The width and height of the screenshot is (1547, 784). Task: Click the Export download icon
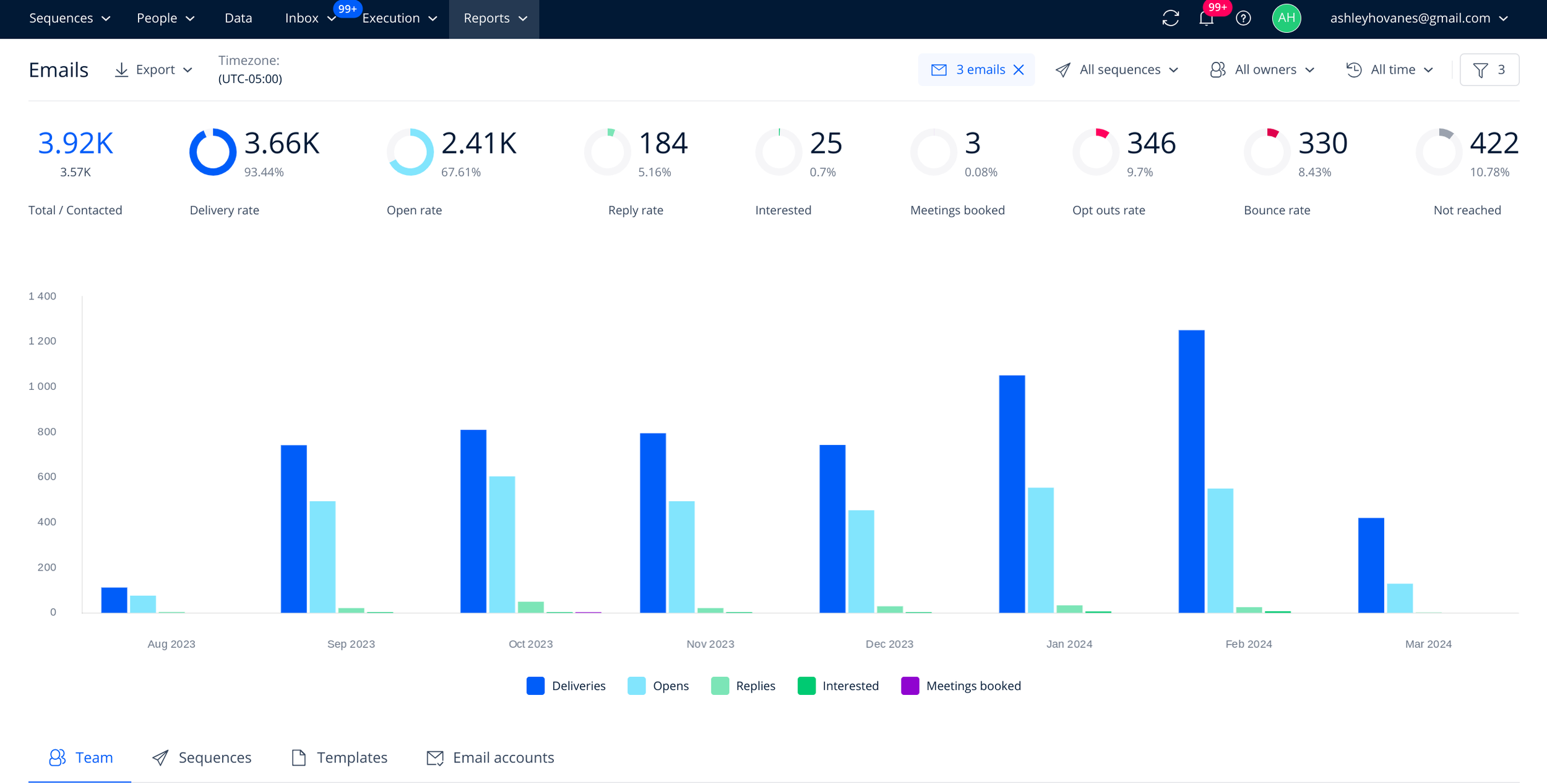click(x=122, y=70)
